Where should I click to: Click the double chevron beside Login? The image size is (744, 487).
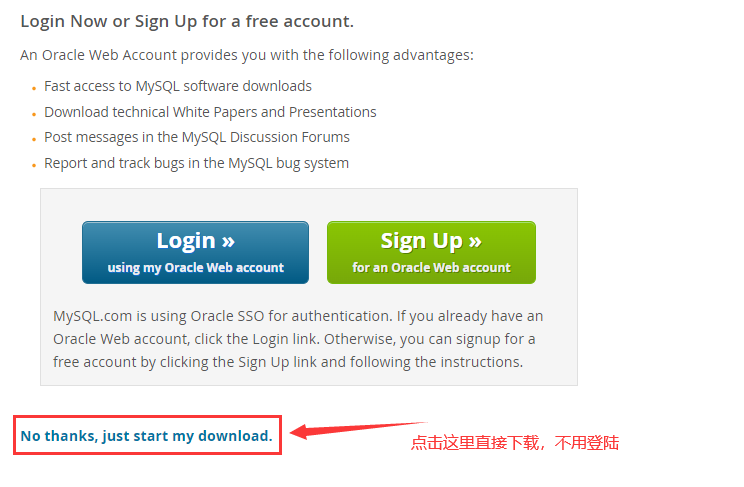pos(228,242)
